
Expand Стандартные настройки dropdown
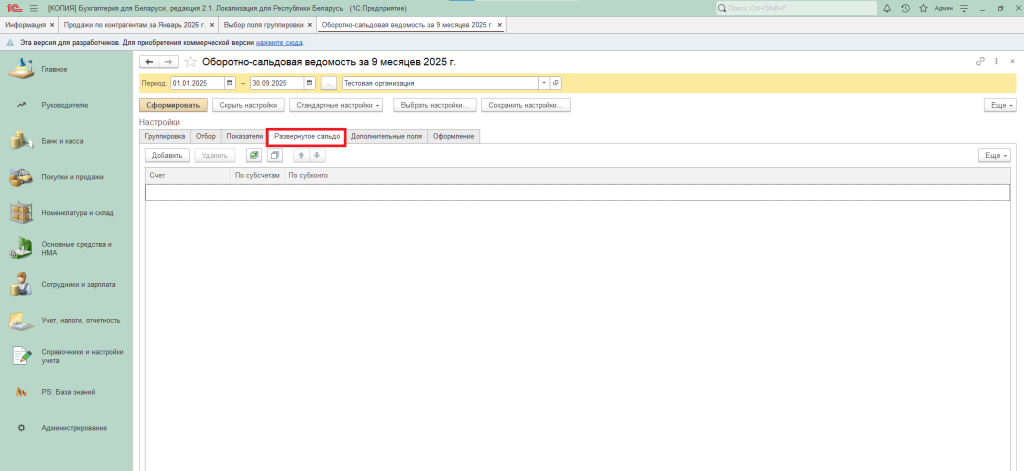point(350,104)
